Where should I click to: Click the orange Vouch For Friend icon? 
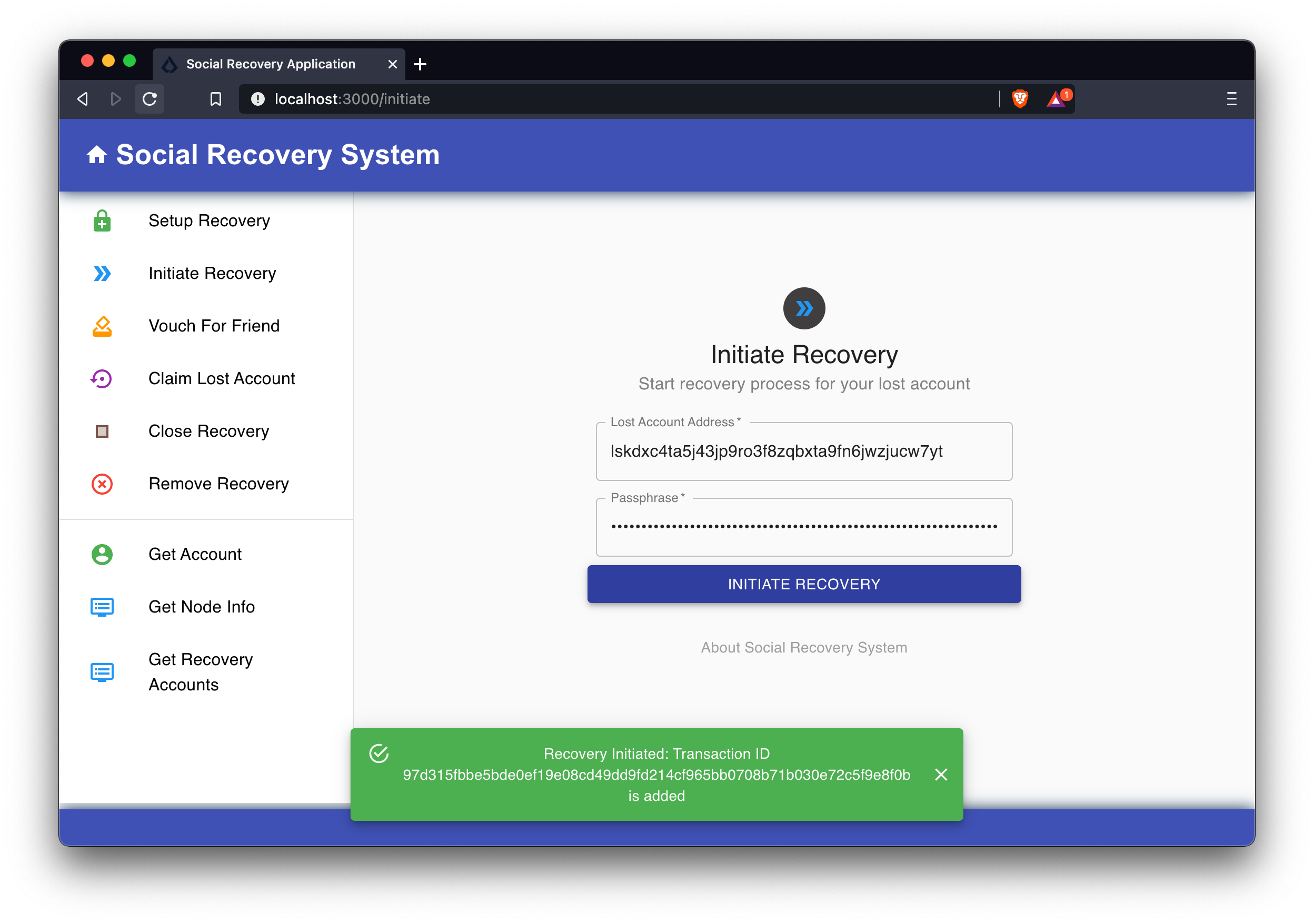click(102, 326)
